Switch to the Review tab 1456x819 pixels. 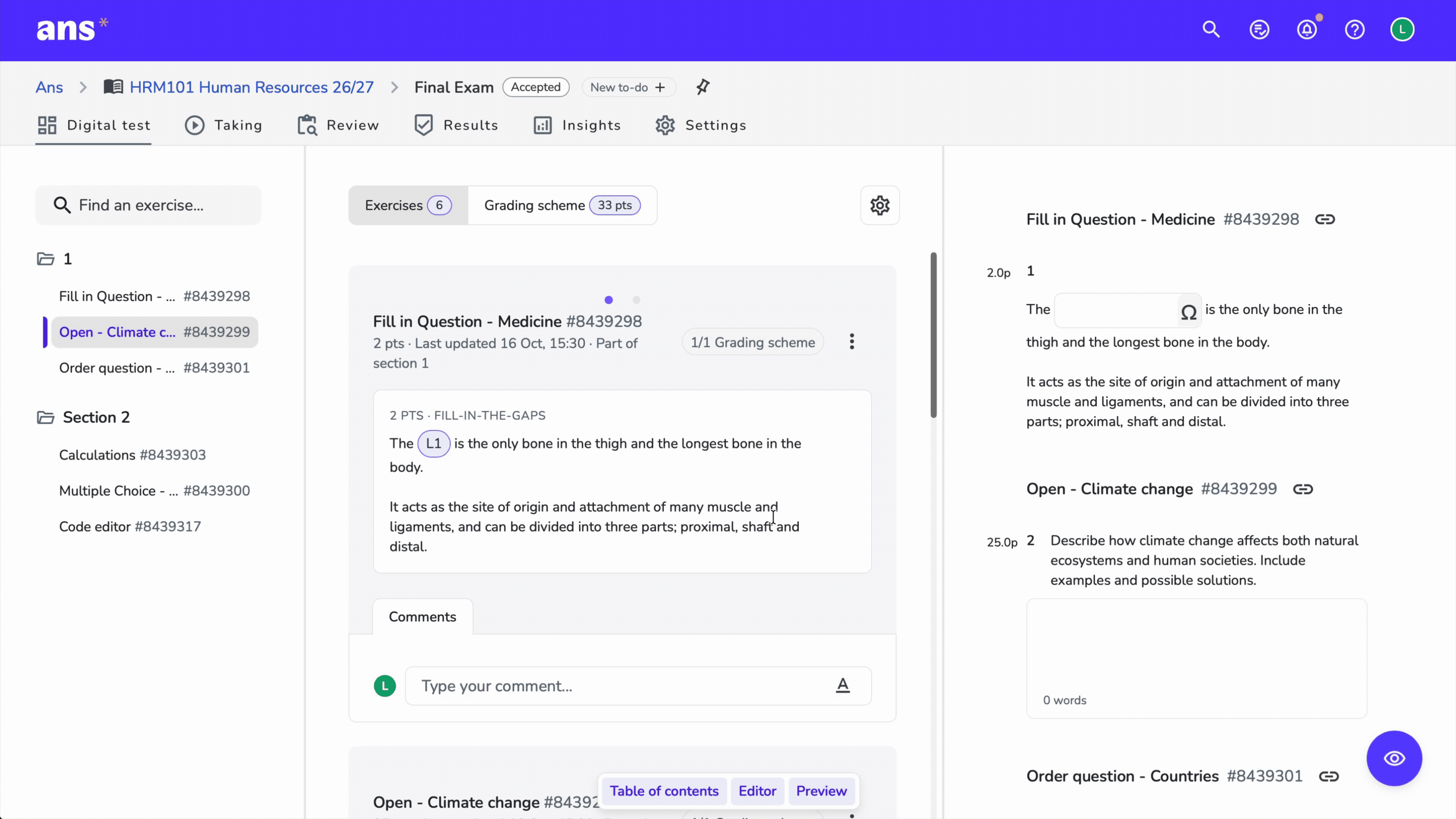click(x=338, y=125)
